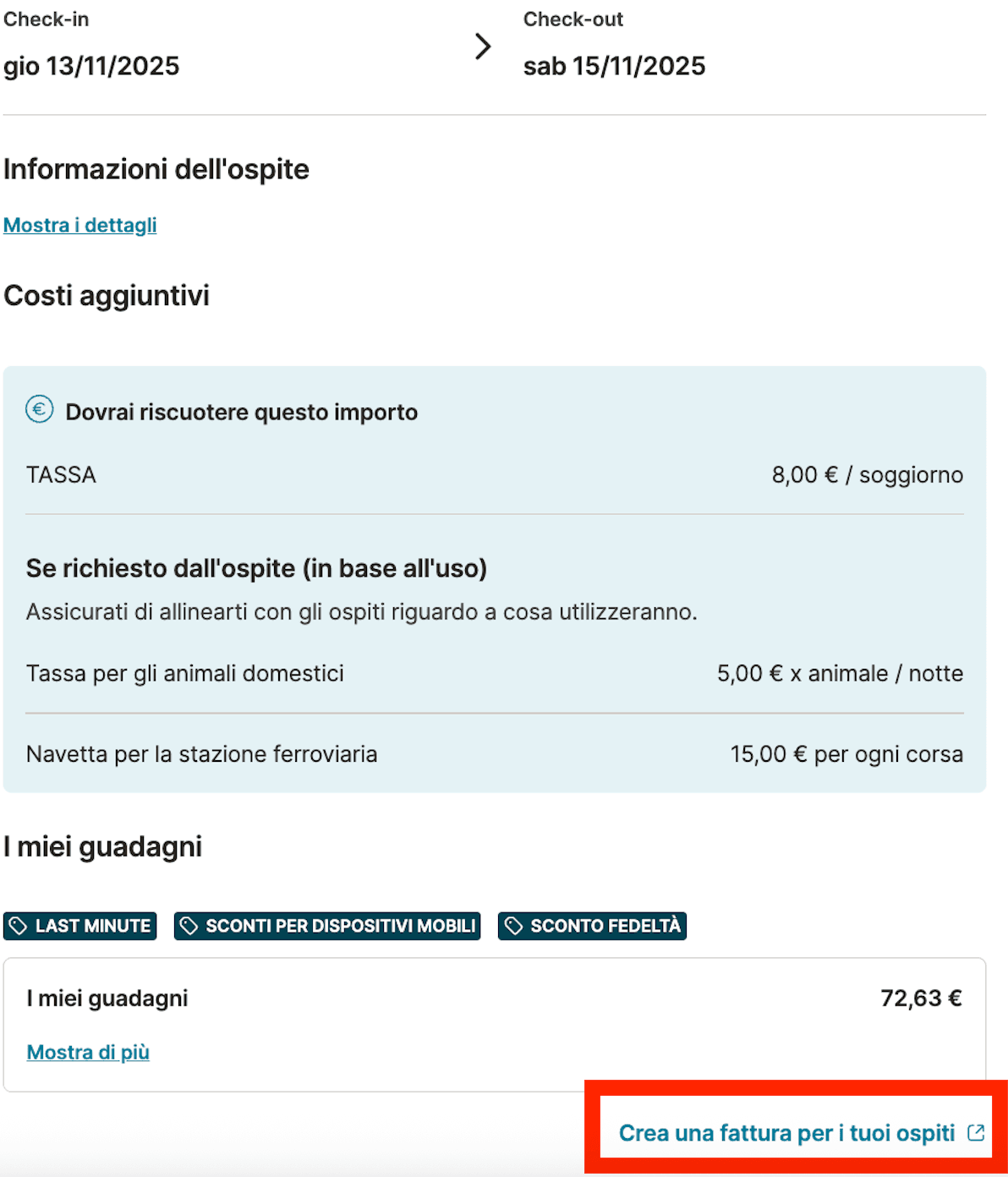This screenshot has height=1177, width=1008.
Task: Click the SCONTO FEDELTÀ tag
Action: [592, 926]
